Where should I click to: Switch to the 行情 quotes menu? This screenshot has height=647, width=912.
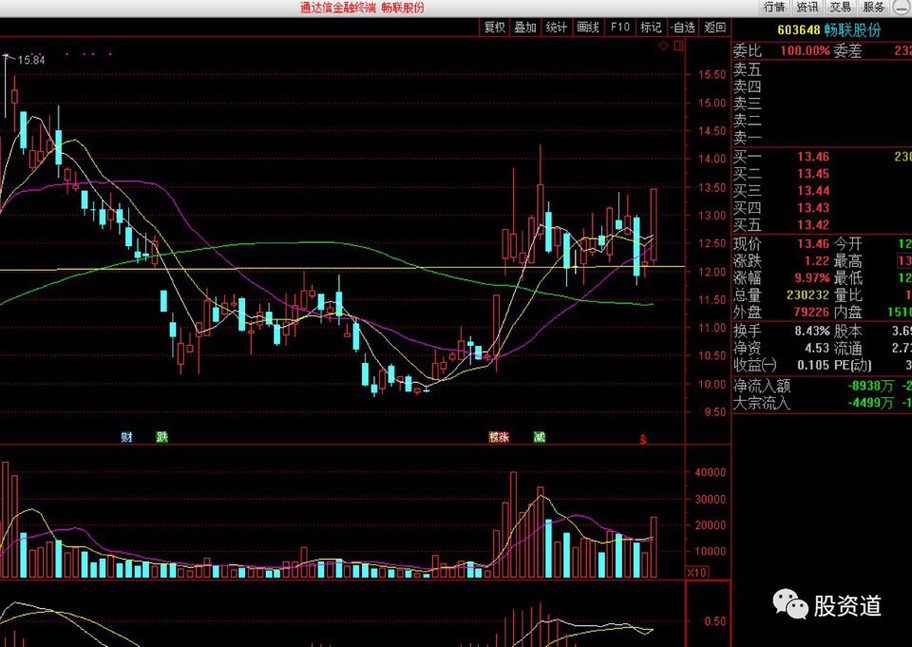pos(775,7)
